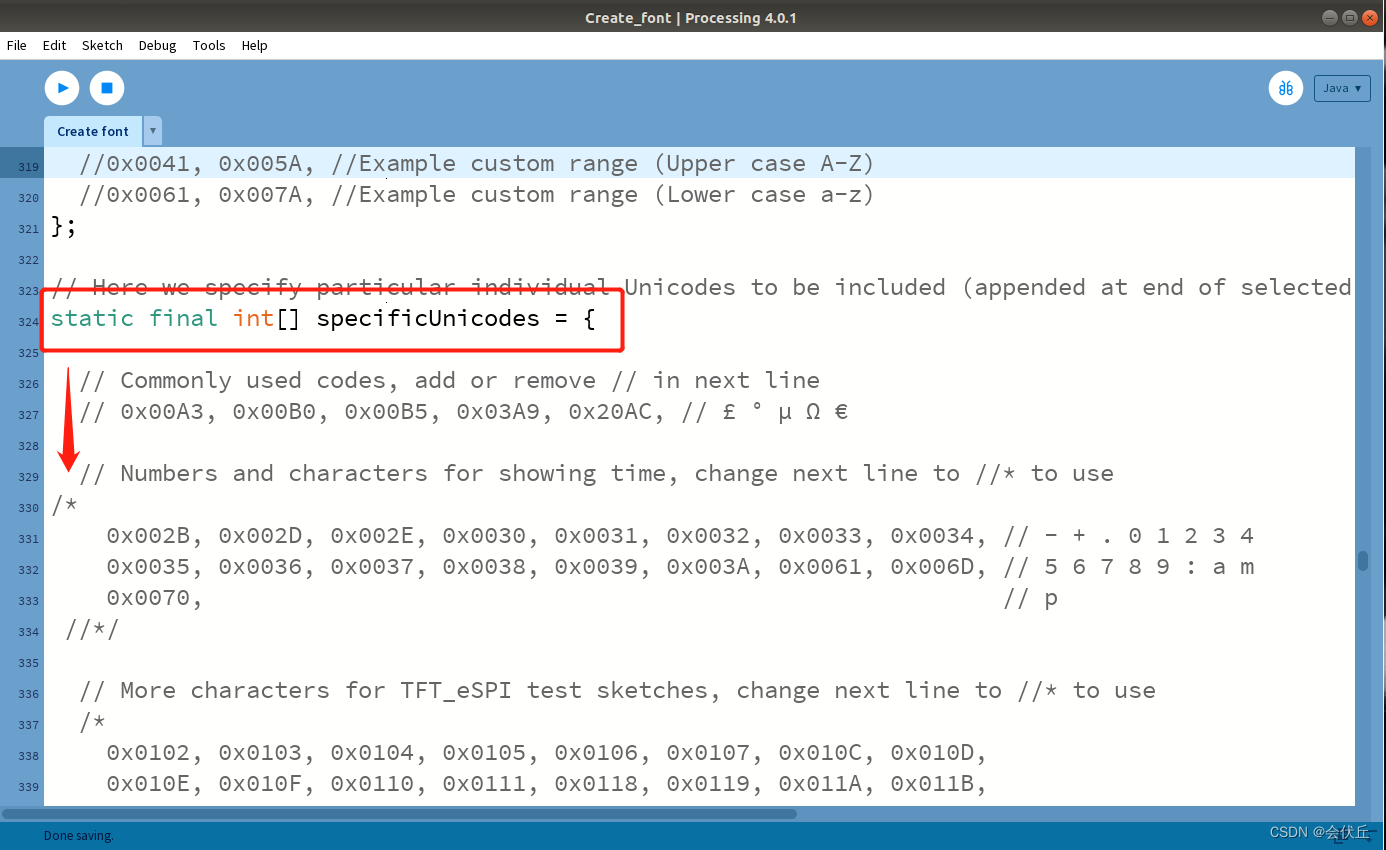The height and width of the screenshot is (850, 1386).
Task: Open the Java mode dropdown
Action: 1342,88
